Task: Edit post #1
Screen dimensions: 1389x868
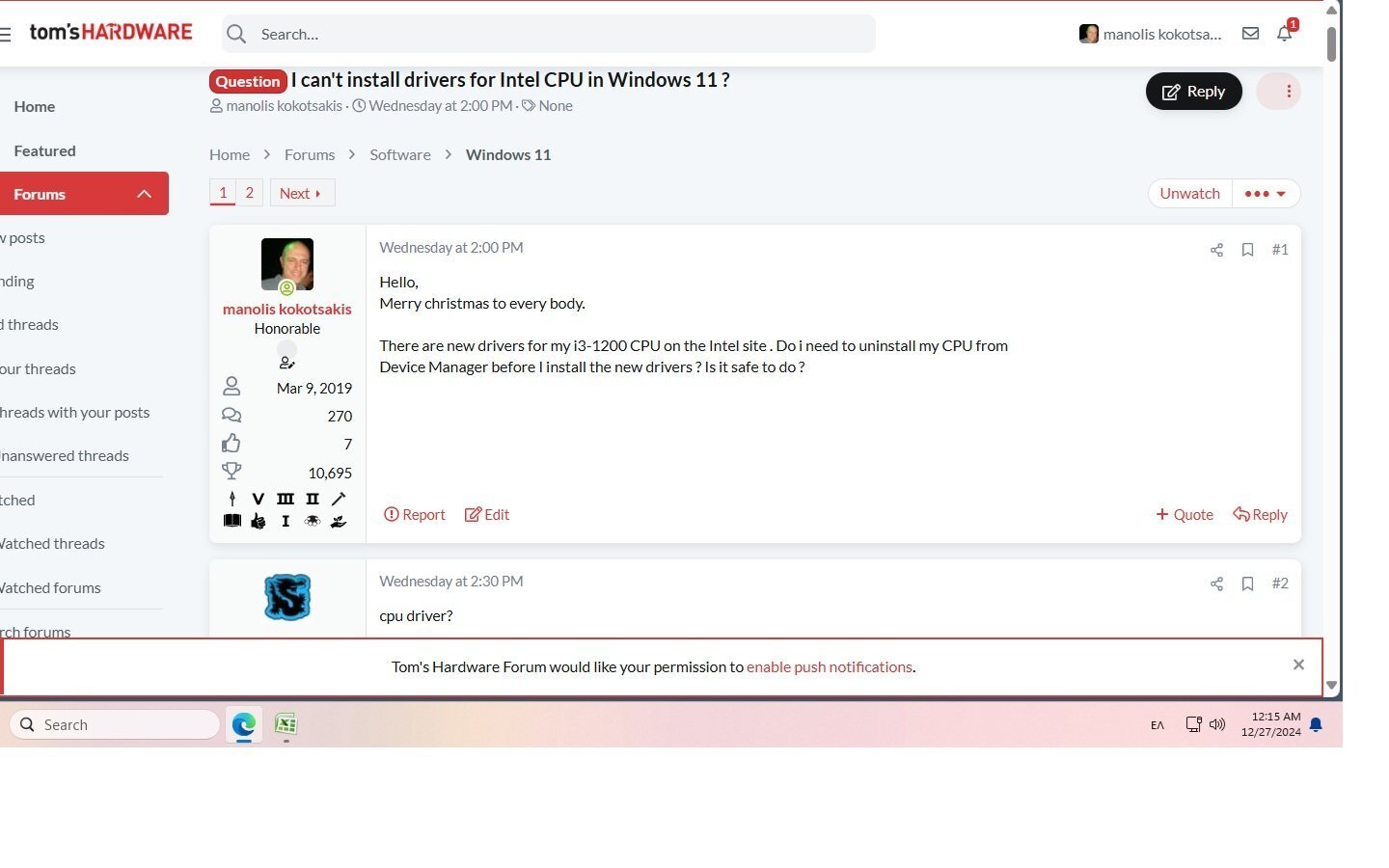Action: pyautogui.click(x=487, y=515)
